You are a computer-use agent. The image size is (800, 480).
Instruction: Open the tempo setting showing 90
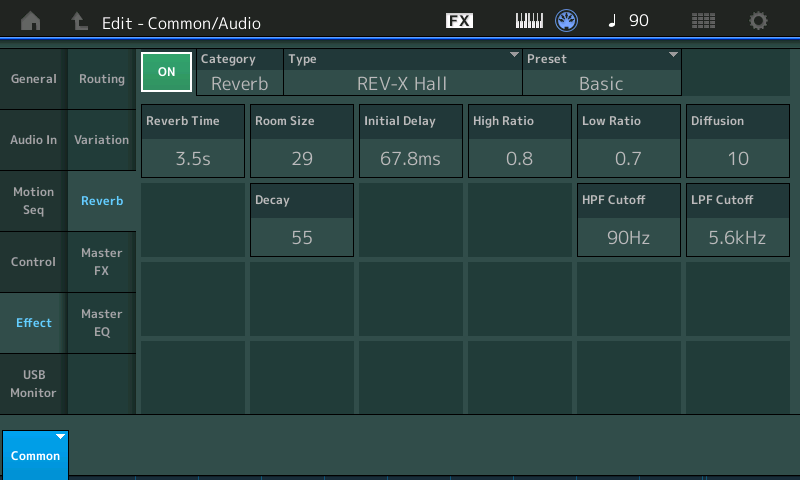click(629, 21)
